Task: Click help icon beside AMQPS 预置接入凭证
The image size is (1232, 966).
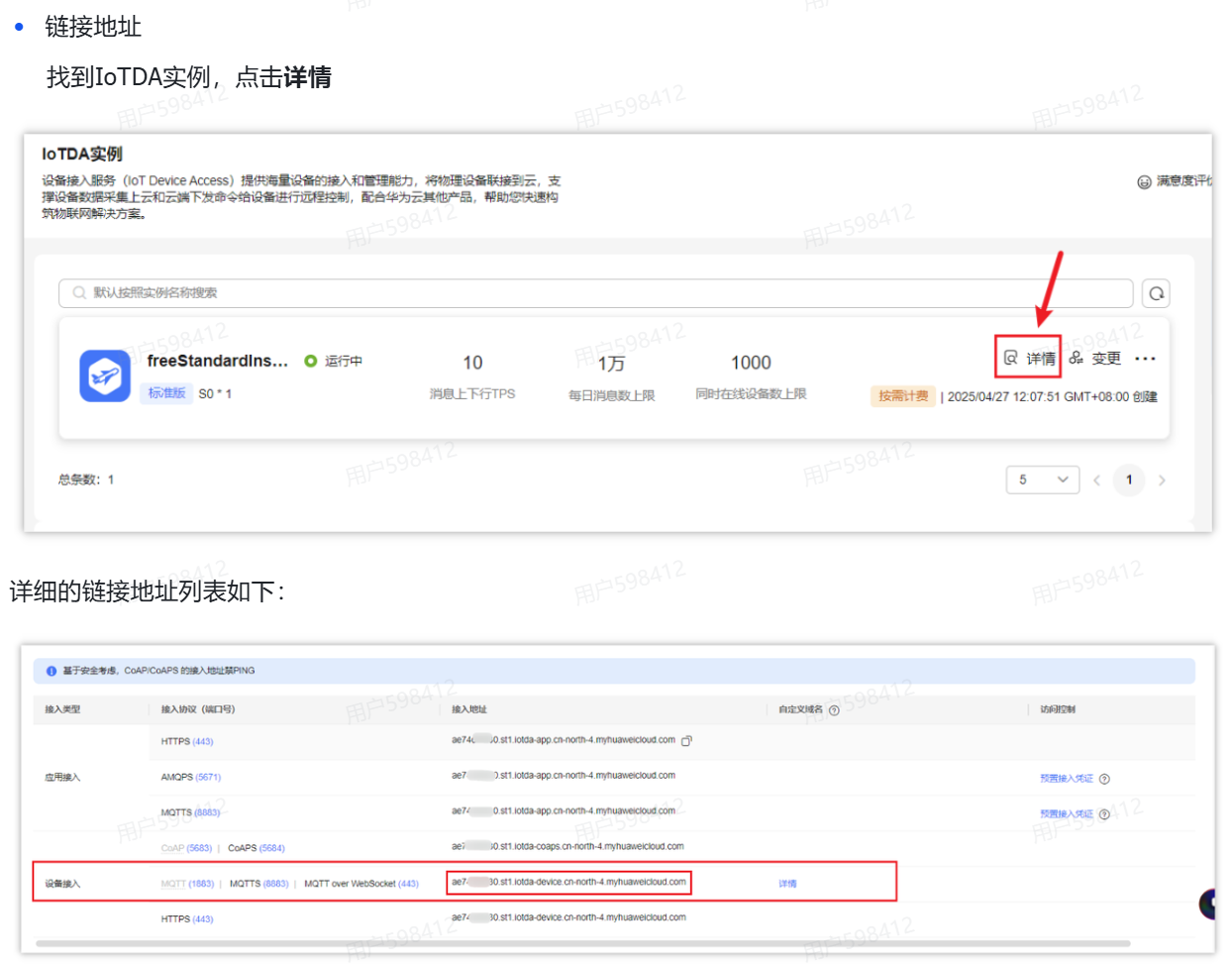Action: coord(1104,779)
